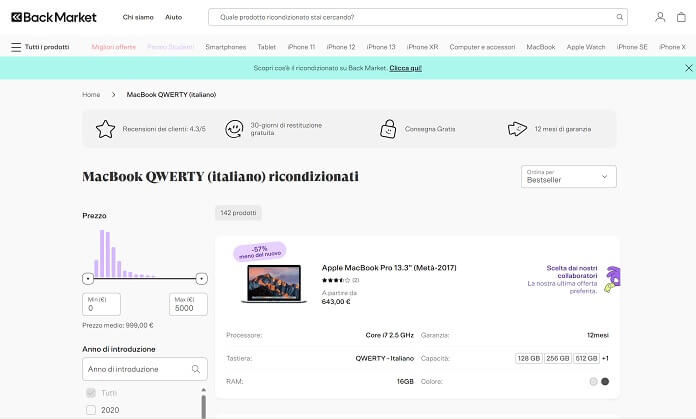696x419 pixels.
Task: Check the 2020 year checkbox
Action: click(91, 410)
